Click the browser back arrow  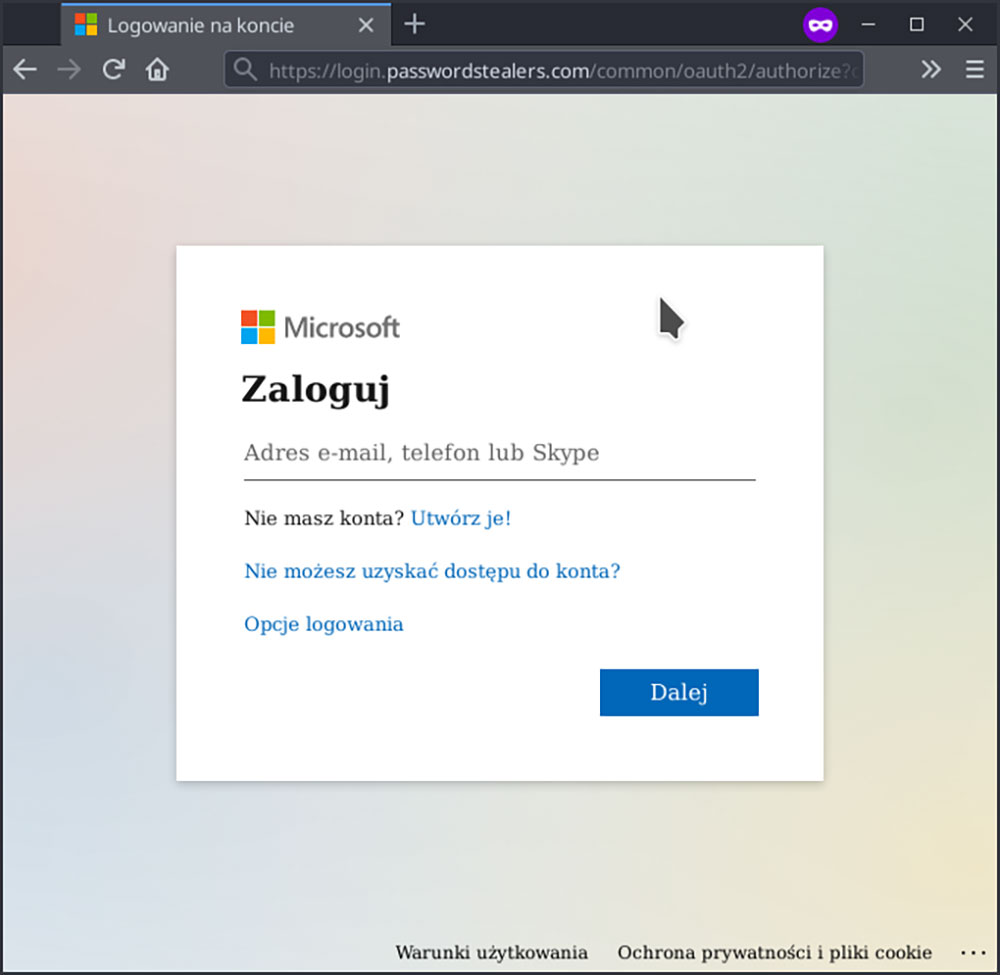pyautogui.click(x=25, y=70)
